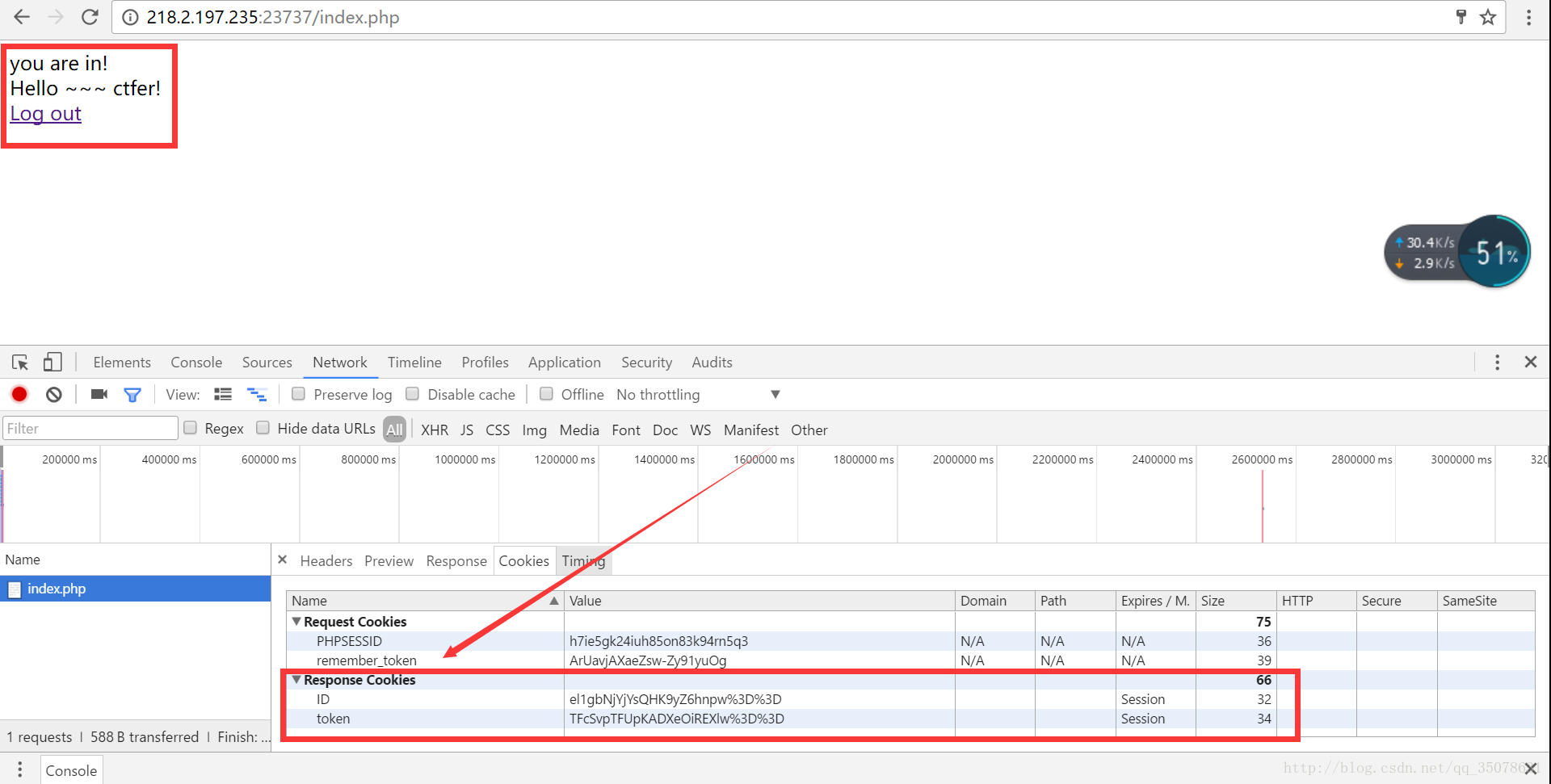Viewport: 1551px width, 784px height.
Task: Switch to the Console tab in DevTools
Action: click(196, 363)
